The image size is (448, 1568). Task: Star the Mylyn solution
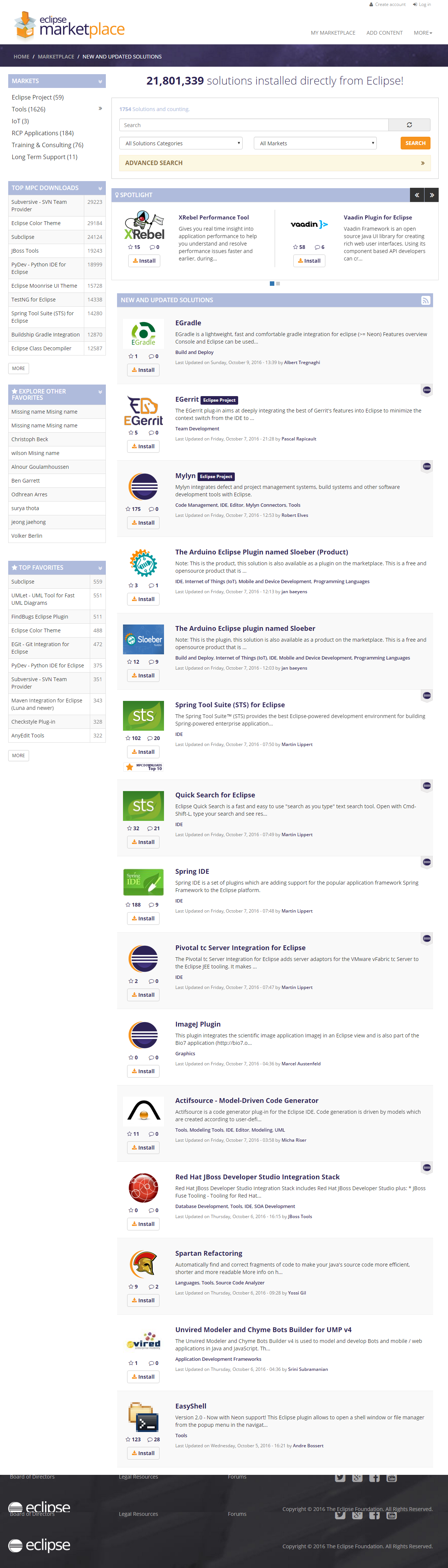coord(128,509)
